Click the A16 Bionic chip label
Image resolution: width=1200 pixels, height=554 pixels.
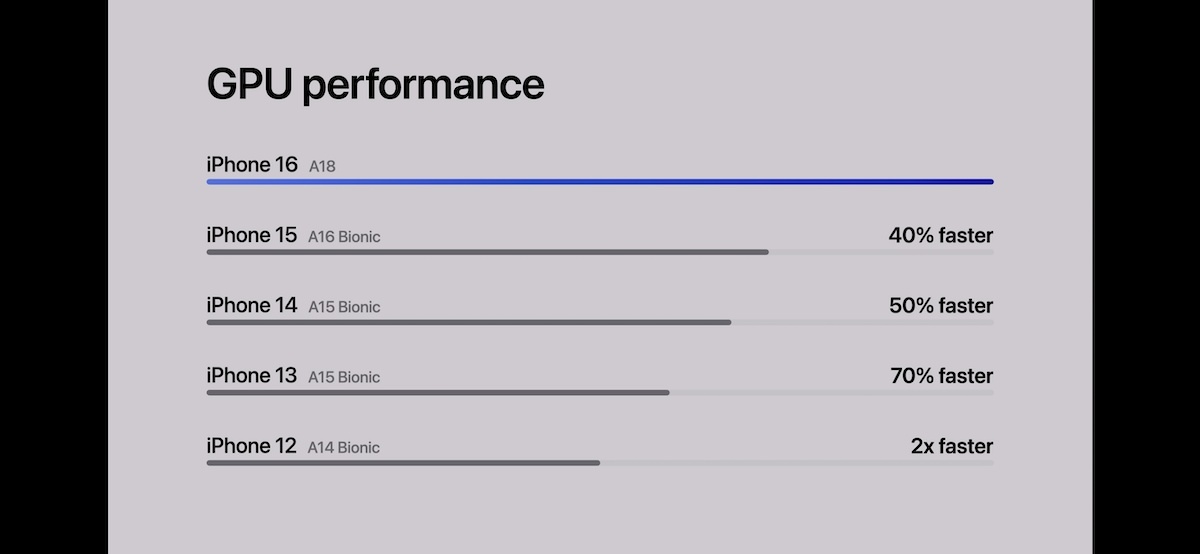tap(344, 237)
